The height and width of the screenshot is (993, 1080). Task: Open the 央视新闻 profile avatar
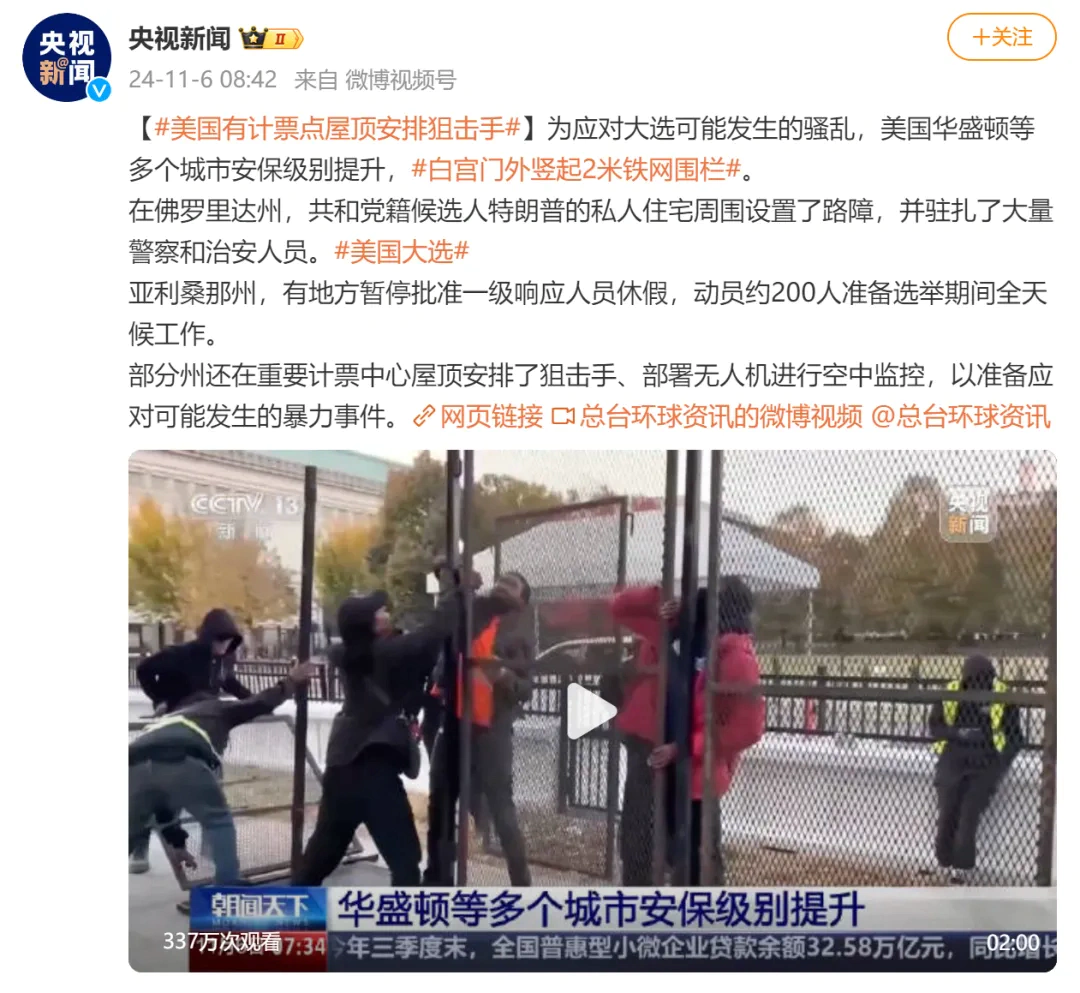67,57
